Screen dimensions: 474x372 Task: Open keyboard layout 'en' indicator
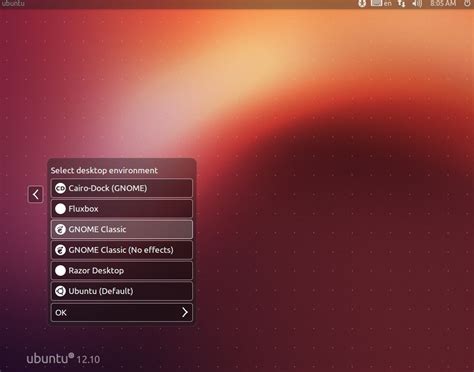[381, 3]
